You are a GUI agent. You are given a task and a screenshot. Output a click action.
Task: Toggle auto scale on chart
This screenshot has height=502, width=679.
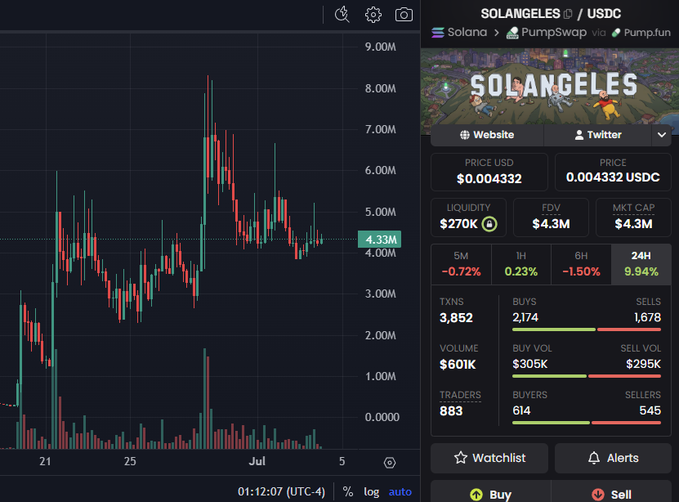coord(400,492)
